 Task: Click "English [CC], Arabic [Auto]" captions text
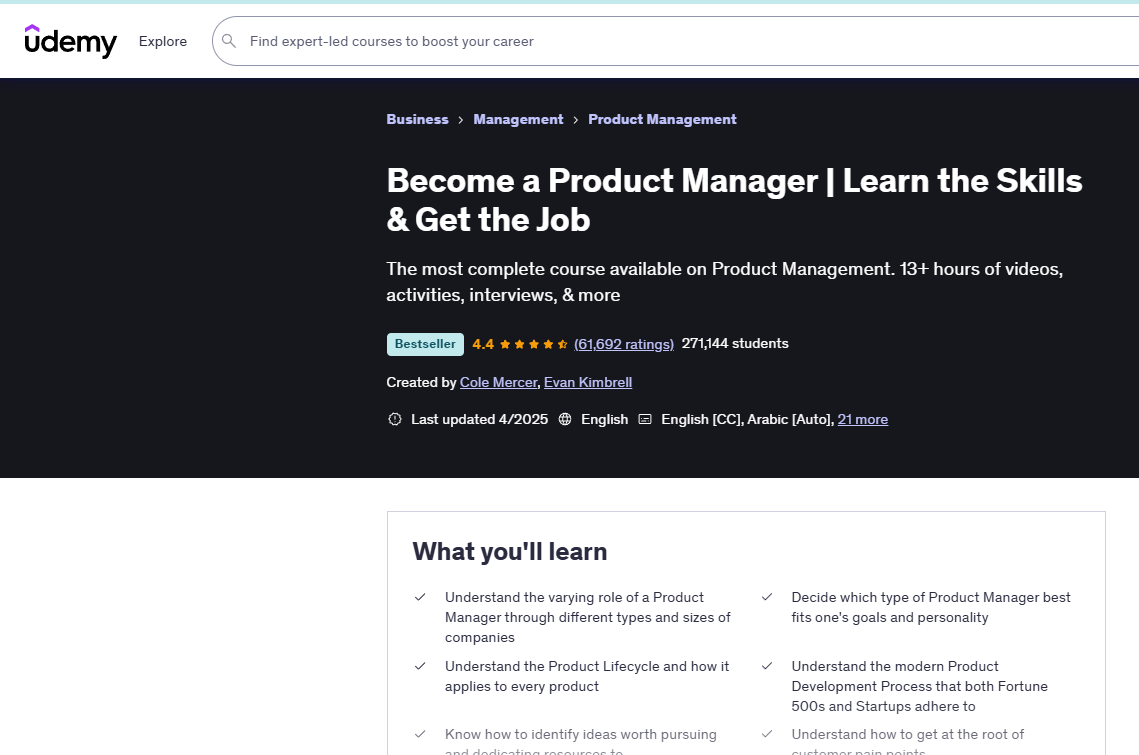(x=747, y=419)
